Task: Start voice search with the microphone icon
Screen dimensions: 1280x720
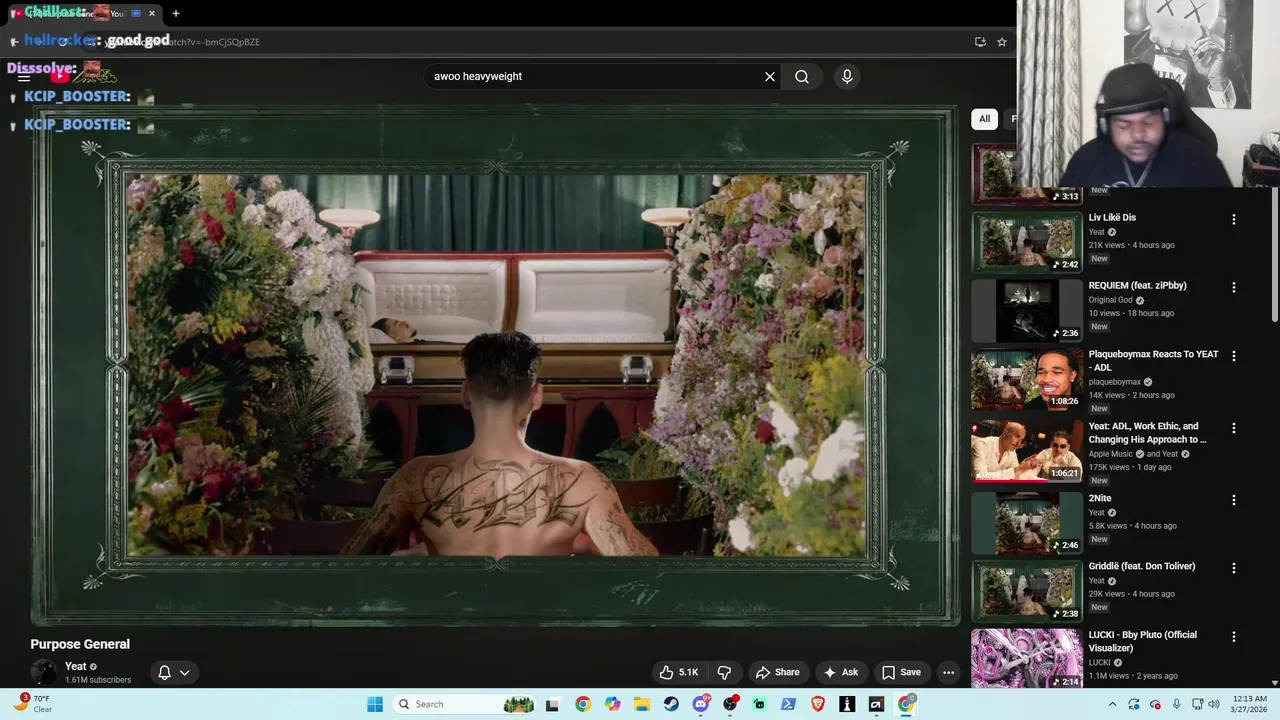Action: pyautogui.click(x=847, y=76)
